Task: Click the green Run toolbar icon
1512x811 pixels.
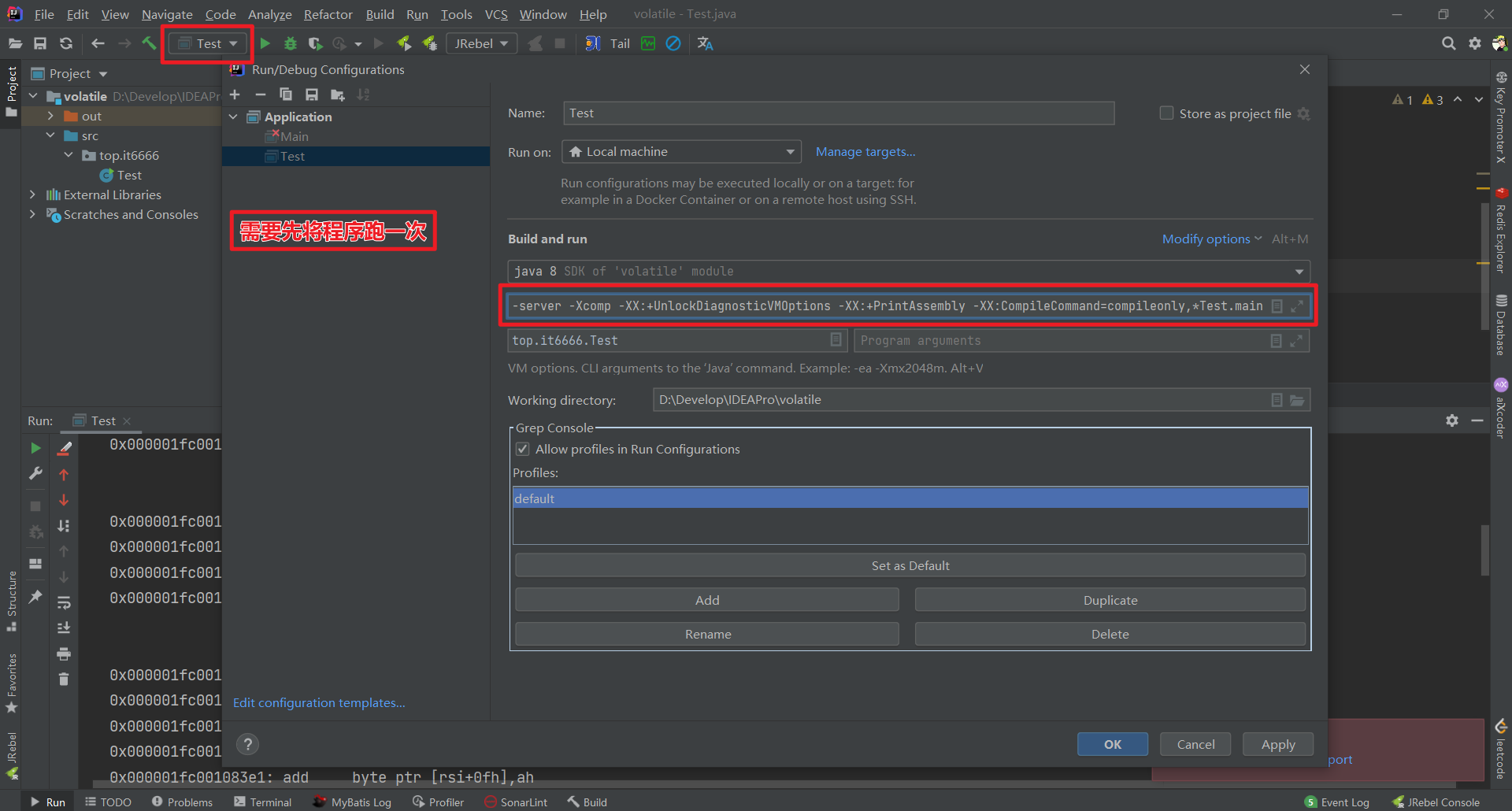Action: click(265, 43)
